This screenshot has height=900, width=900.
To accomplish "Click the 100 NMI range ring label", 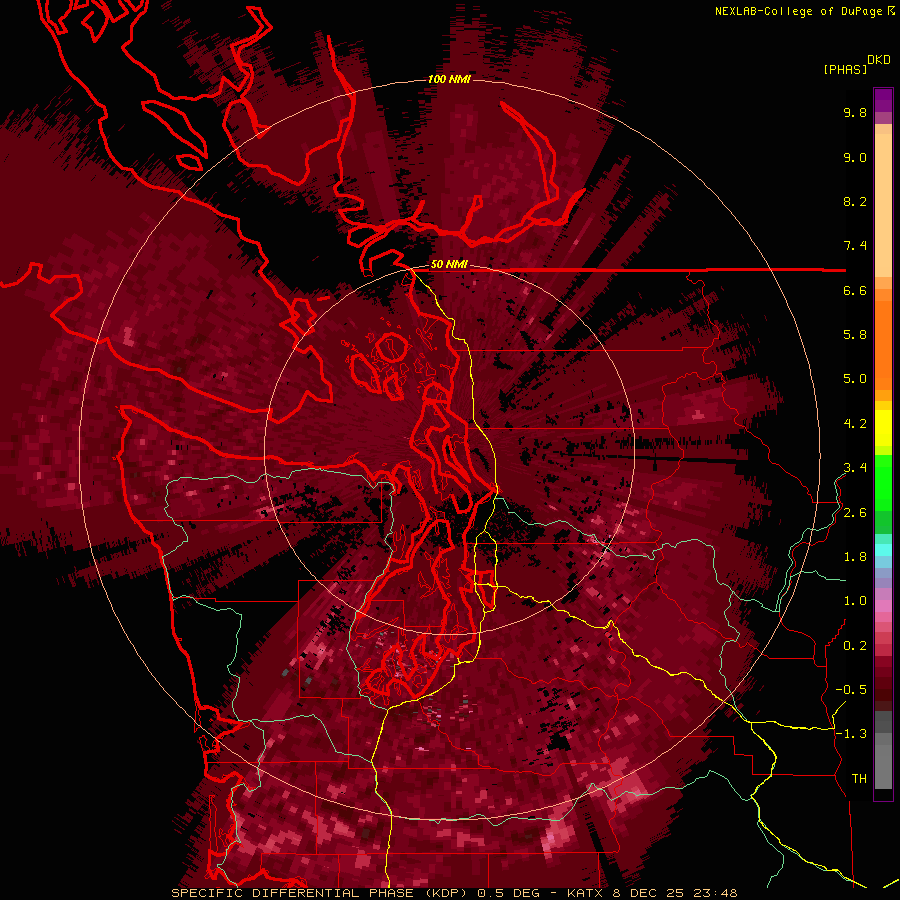I will 449,79.
